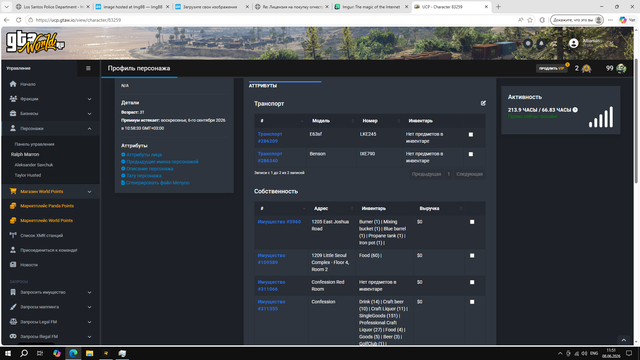Expand the Запросить имущество chevron
This screenshot has width=640, height=360.
(x=89, y=292)
